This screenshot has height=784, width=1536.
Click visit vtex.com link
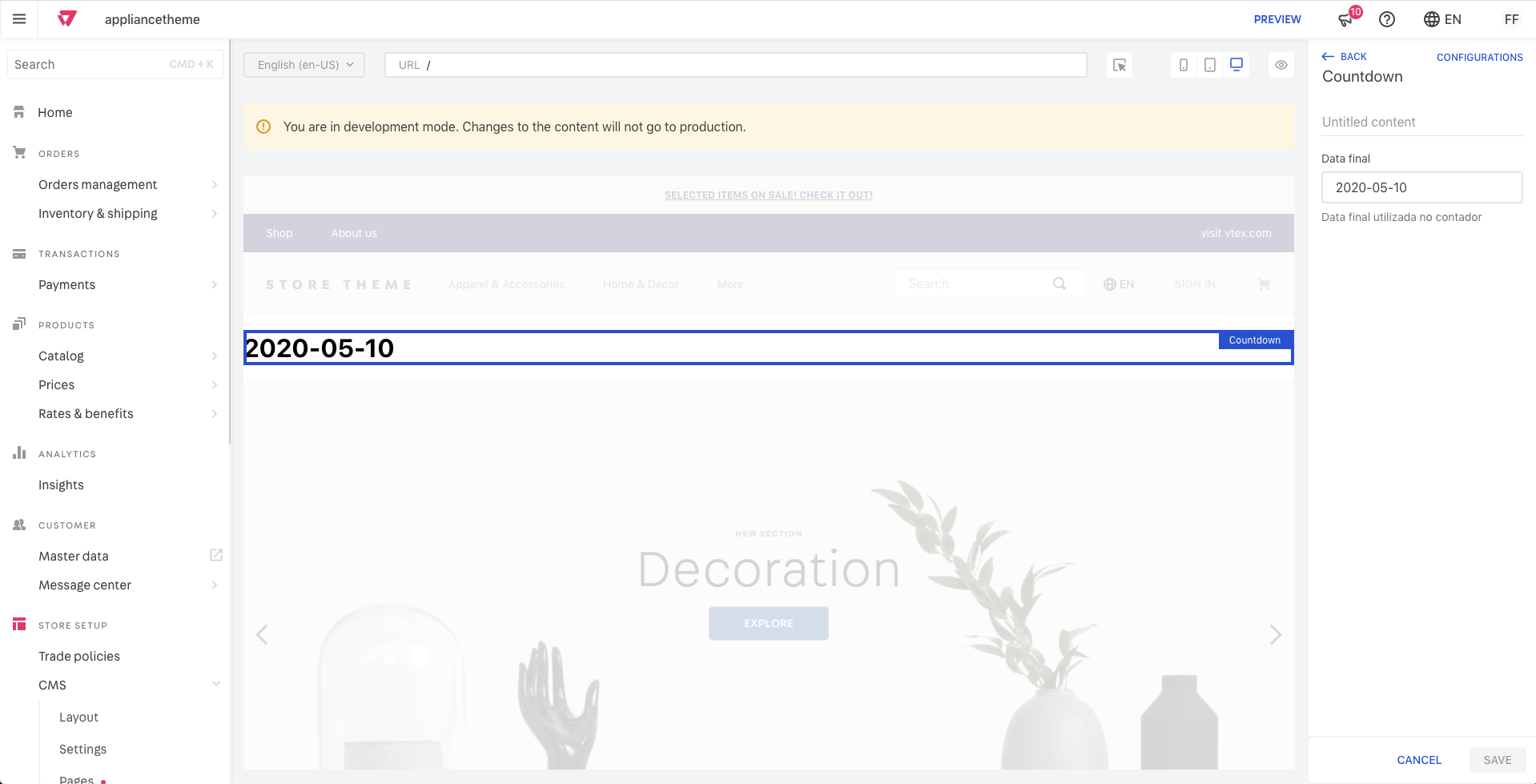click(x=1236, y=233)
